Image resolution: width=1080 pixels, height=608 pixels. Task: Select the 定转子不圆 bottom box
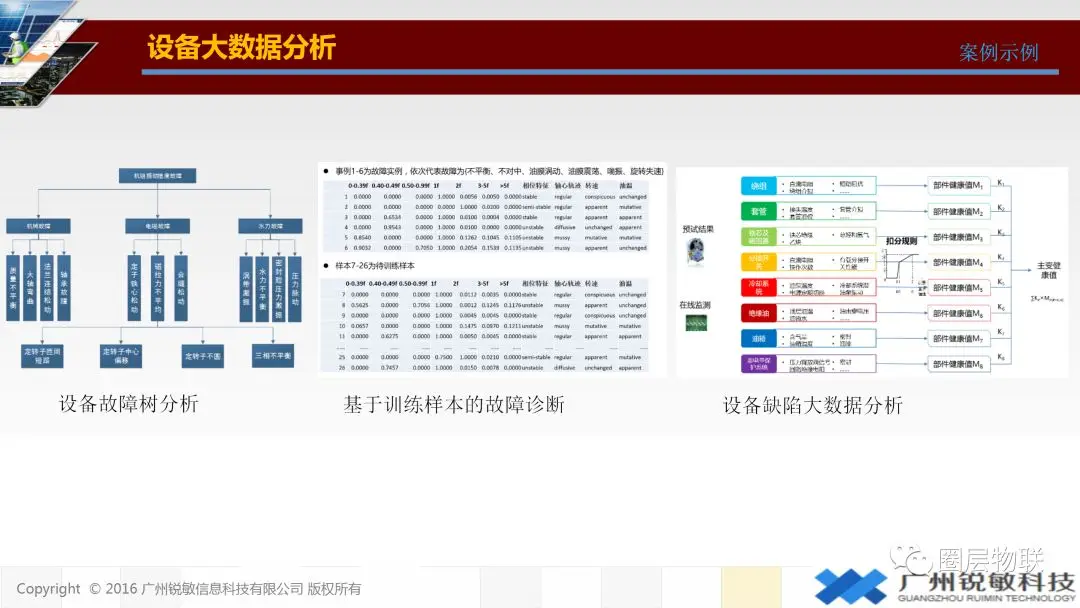(x=202, y=356)
